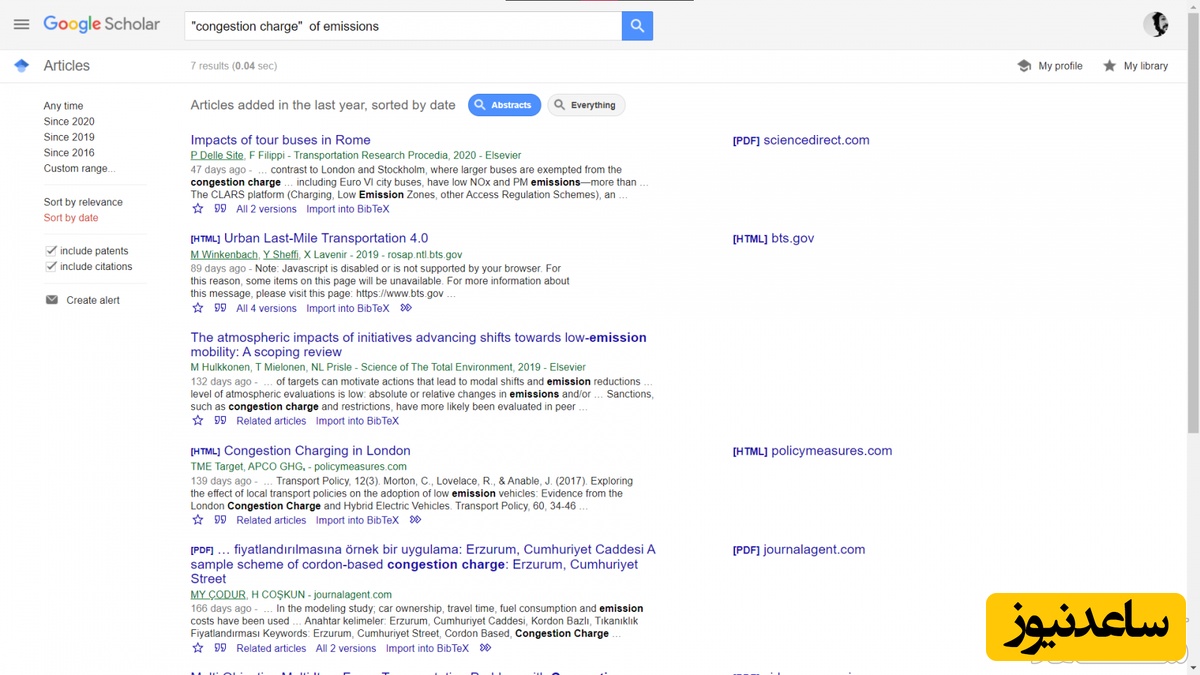
Task: Select Sort by relevance
Action: click(x=83, y=202)
